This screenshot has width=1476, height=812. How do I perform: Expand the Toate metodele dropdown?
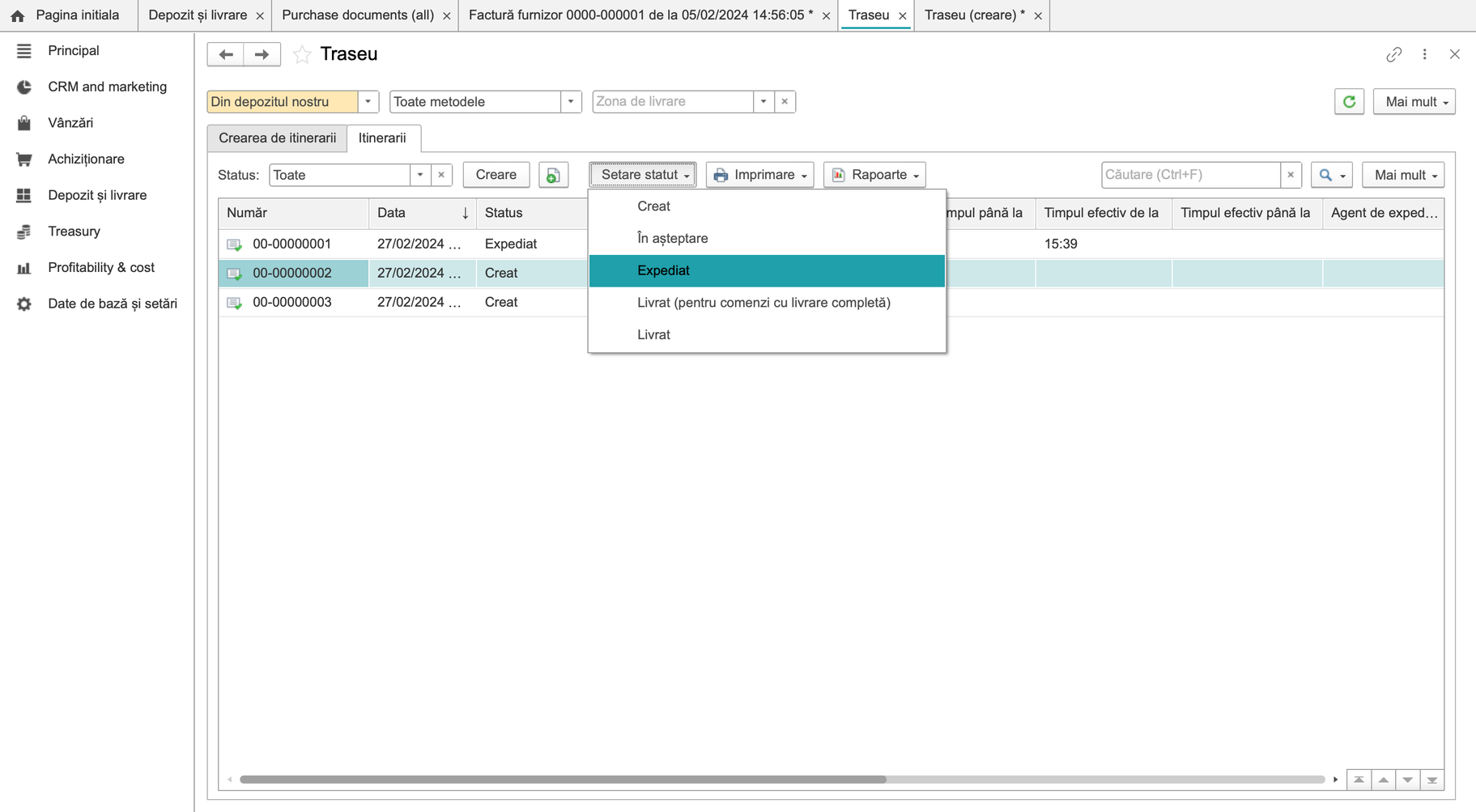(571, 102)
